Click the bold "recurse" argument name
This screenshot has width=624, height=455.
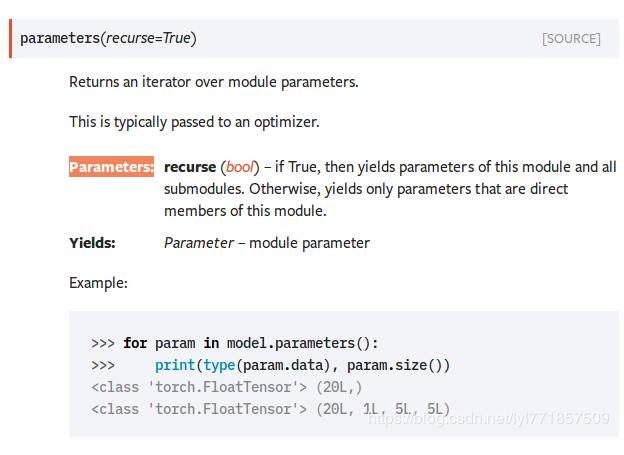(x=190, y=167)
